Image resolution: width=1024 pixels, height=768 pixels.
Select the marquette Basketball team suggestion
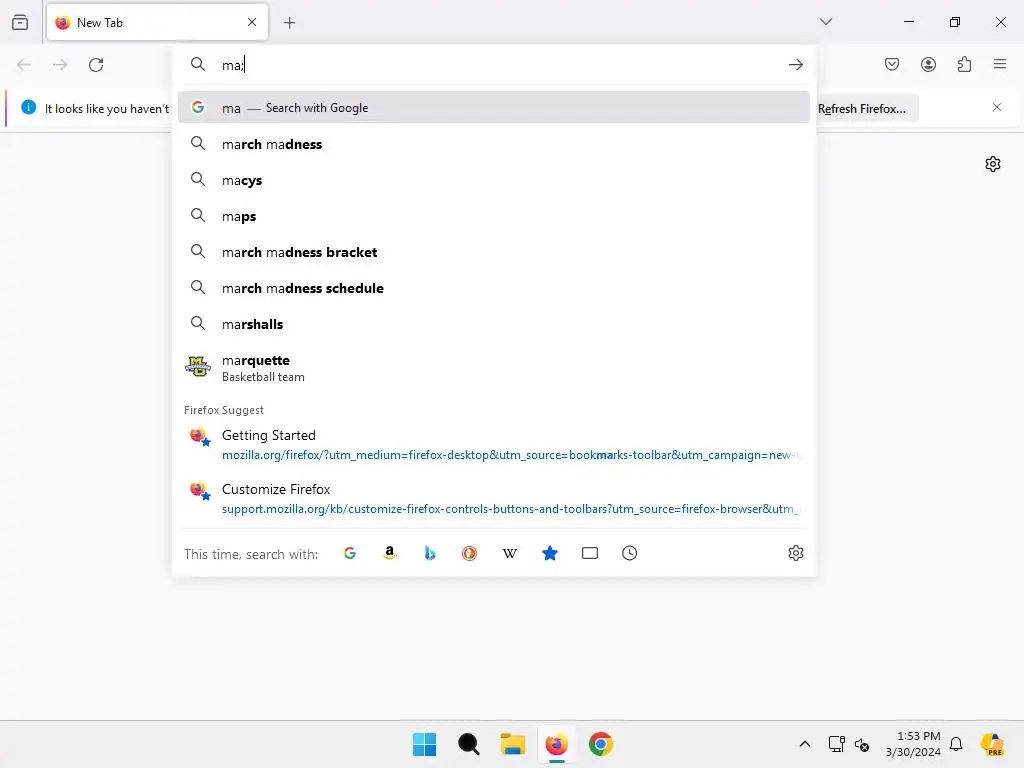tap(494, 368)
